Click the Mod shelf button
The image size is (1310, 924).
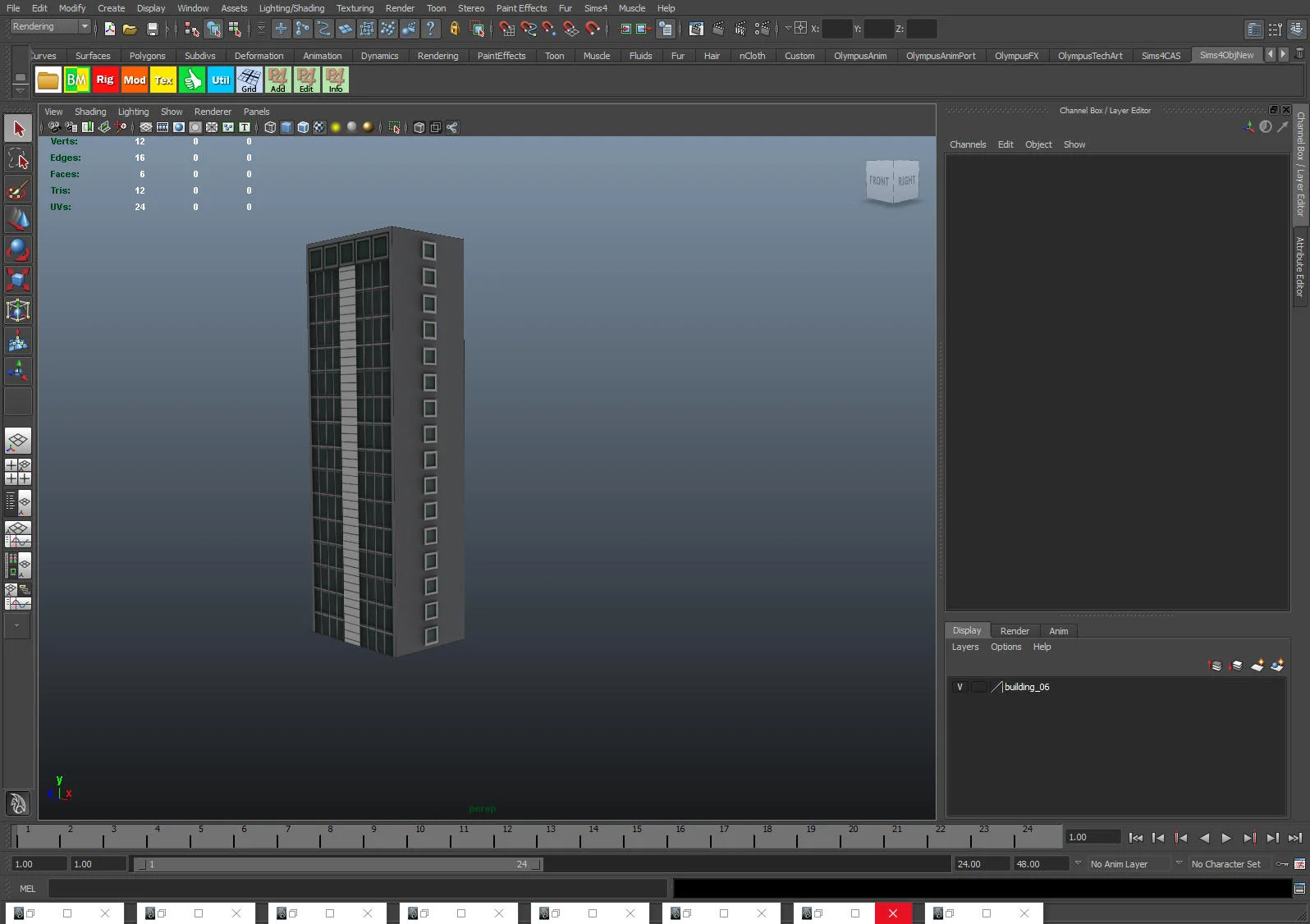(x=135, y=80)
